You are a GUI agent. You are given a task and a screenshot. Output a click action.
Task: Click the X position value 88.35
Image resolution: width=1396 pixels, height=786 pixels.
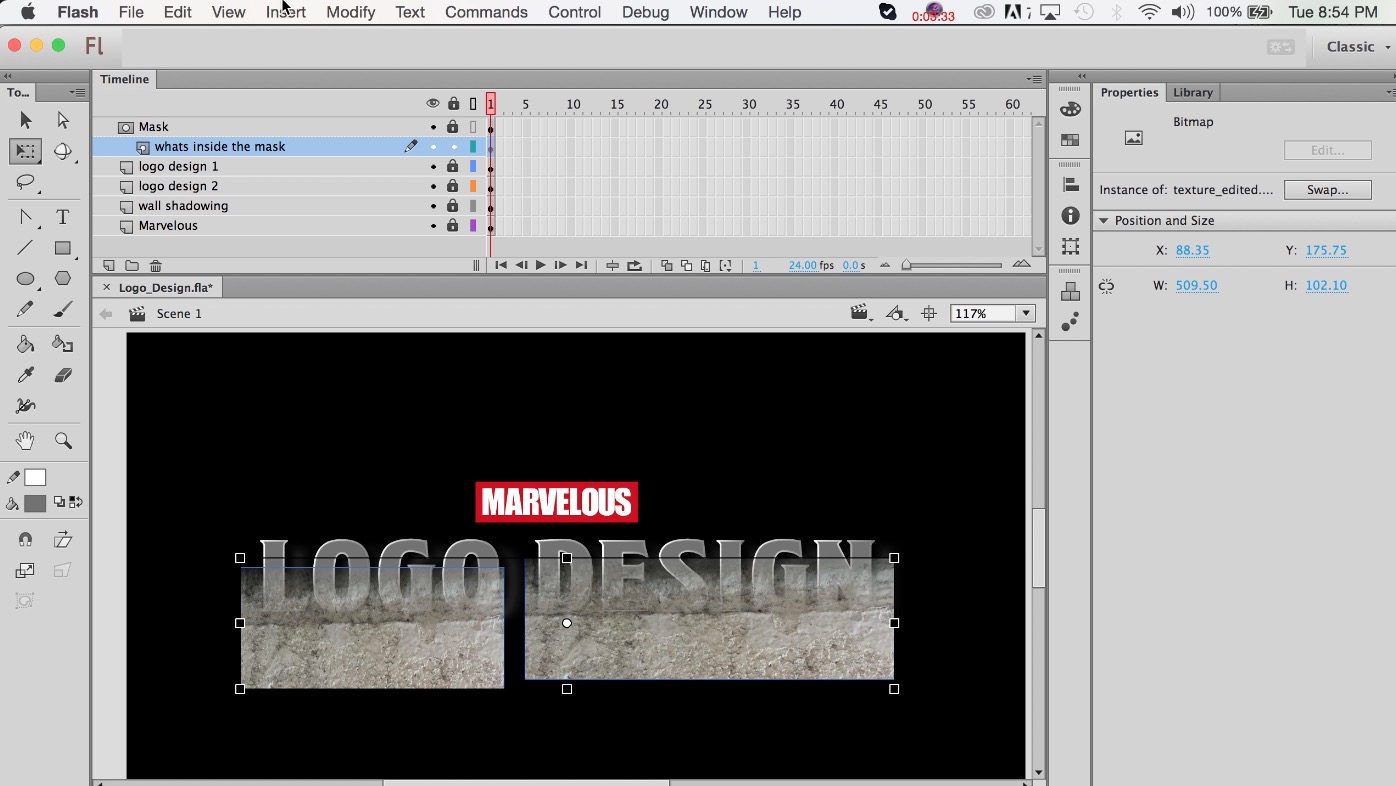pyautogui.click(x=1192, y=250)
